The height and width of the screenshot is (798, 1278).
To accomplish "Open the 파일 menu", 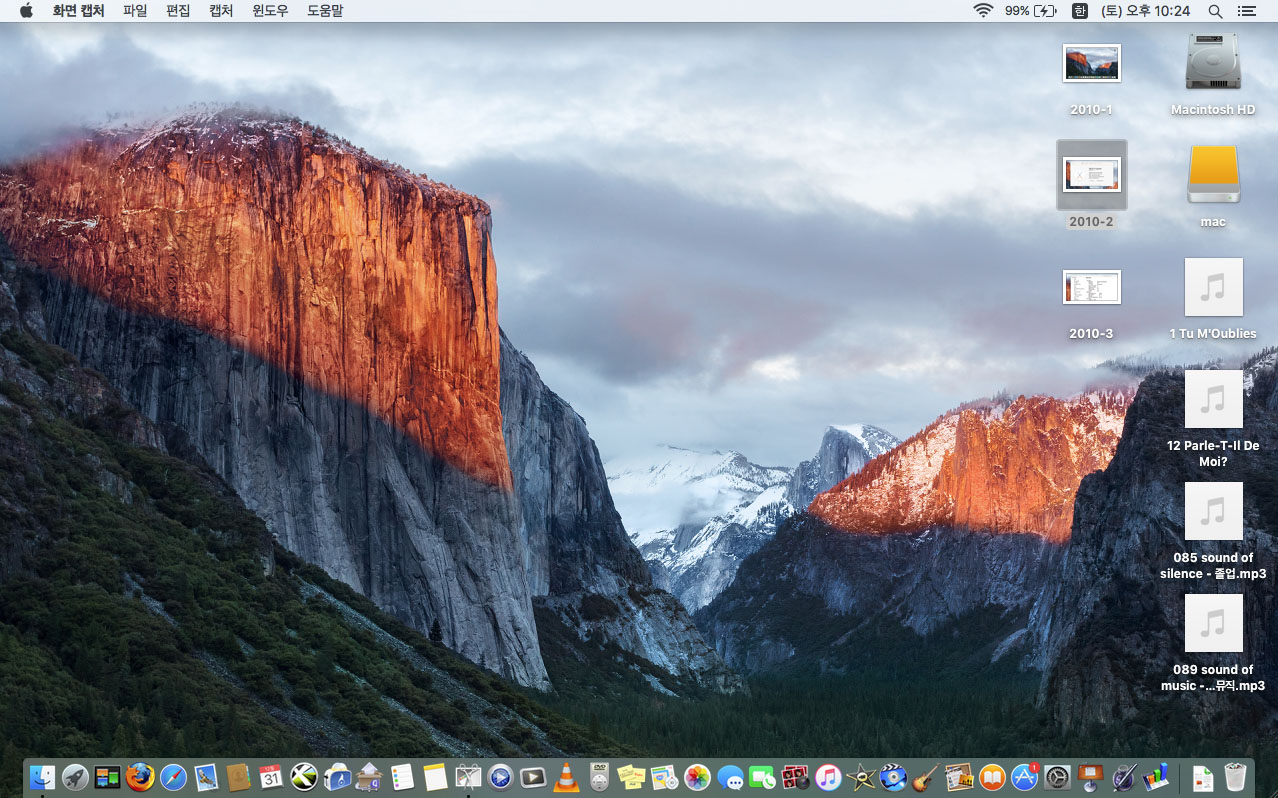I will coord(135,11).
